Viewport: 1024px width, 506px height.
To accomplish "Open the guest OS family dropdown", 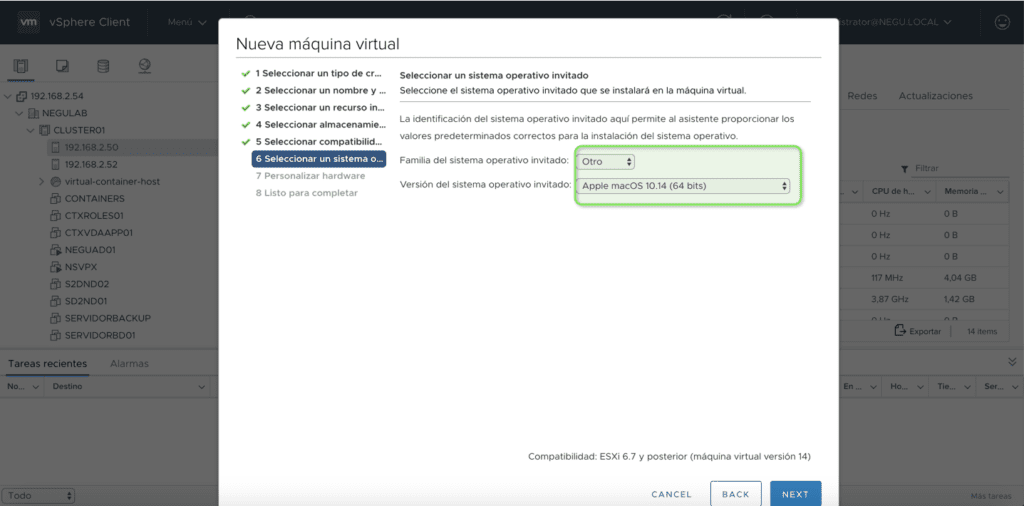I will pyautogui.click(x=605, y=161).
